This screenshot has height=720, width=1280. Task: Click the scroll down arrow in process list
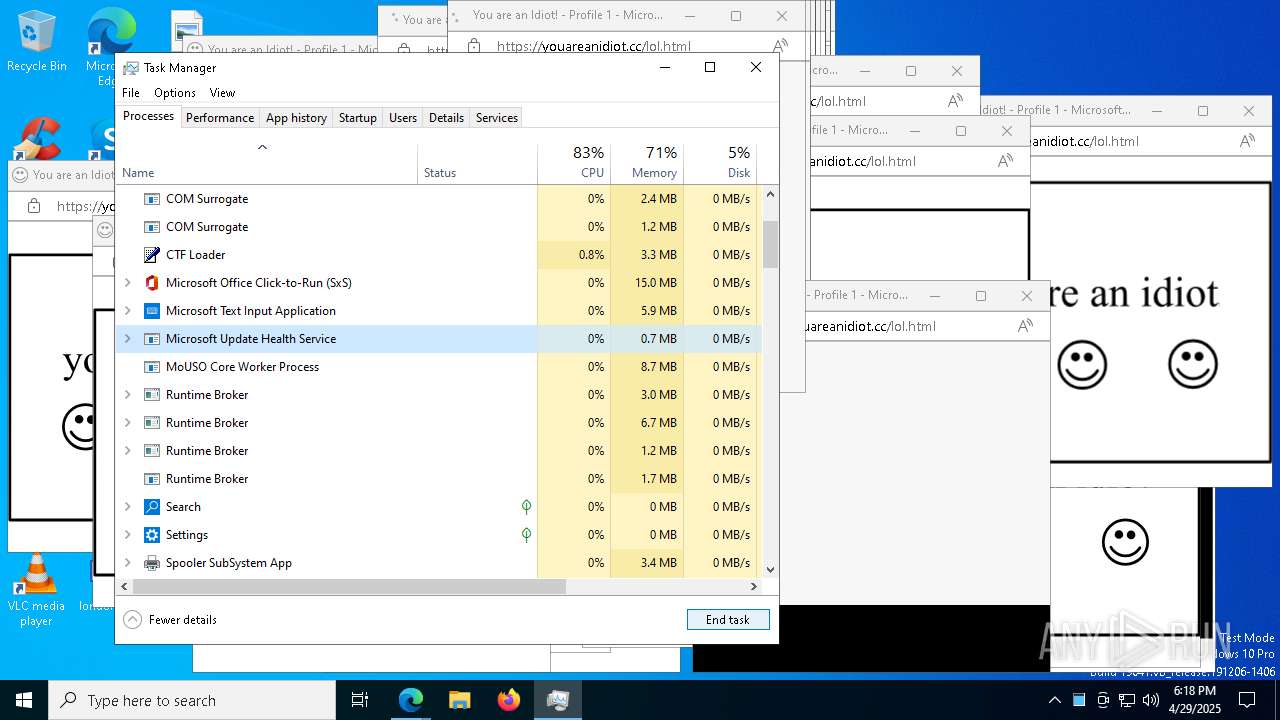pyautogui.click(x=770, y=570)
